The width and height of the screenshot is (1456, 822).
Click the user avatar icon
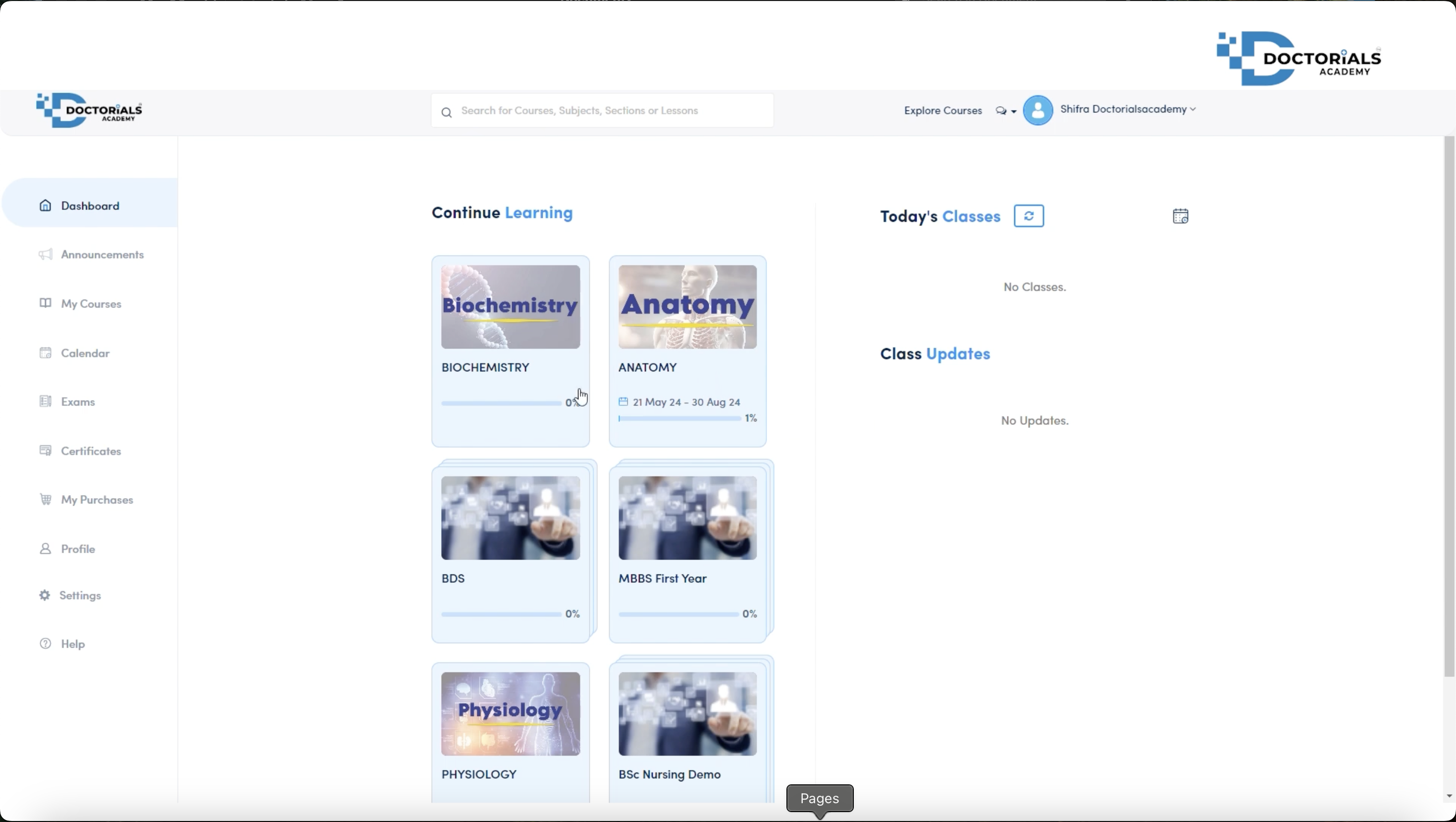(1038, 109)
